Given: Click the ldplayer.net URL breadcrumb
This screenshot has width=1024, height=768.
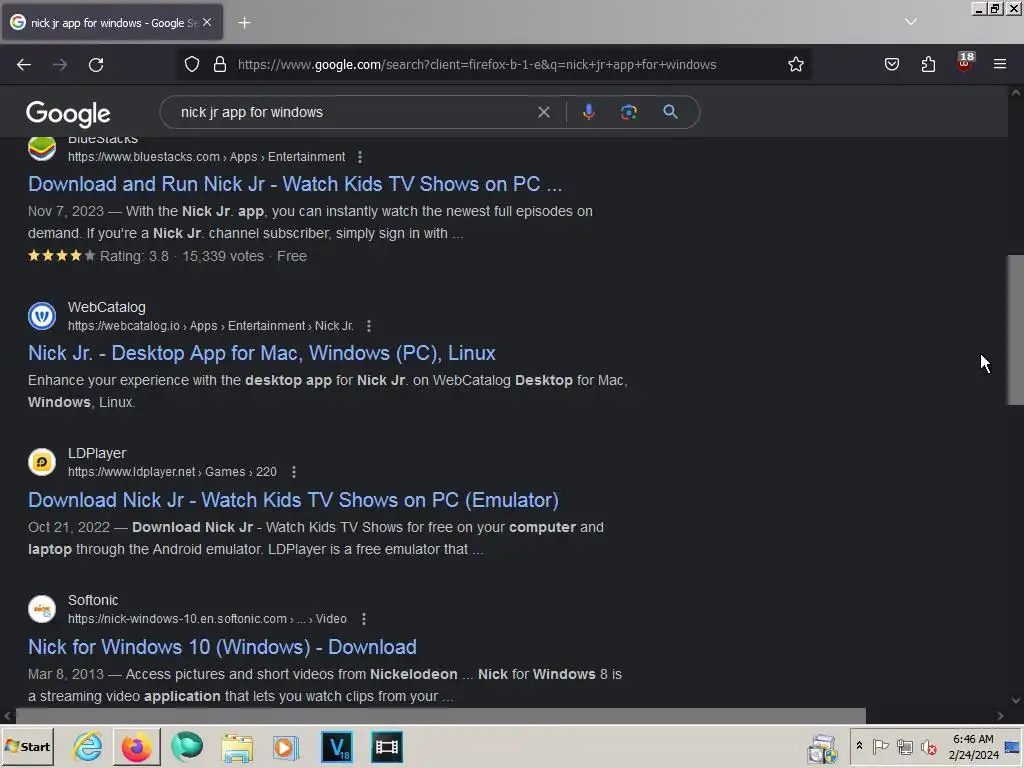Looking at the screenshot, I should click(172, 472).
